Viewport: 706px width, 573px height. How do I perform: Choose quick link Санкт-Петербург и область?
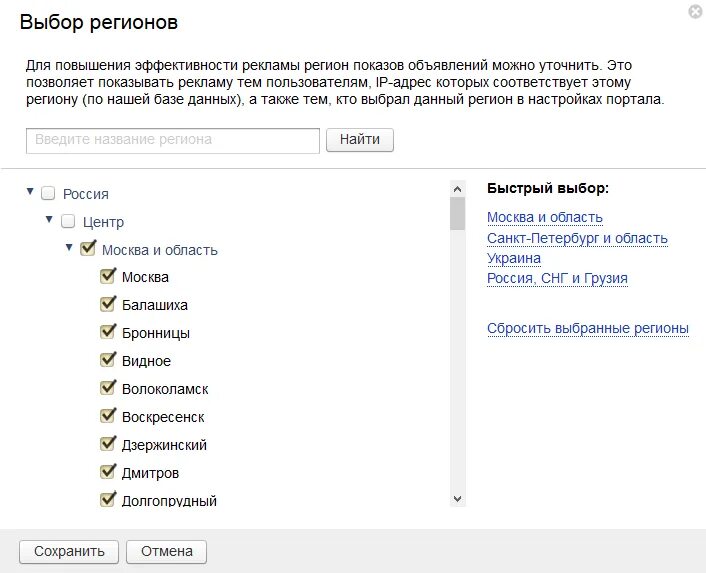(577, 238)
